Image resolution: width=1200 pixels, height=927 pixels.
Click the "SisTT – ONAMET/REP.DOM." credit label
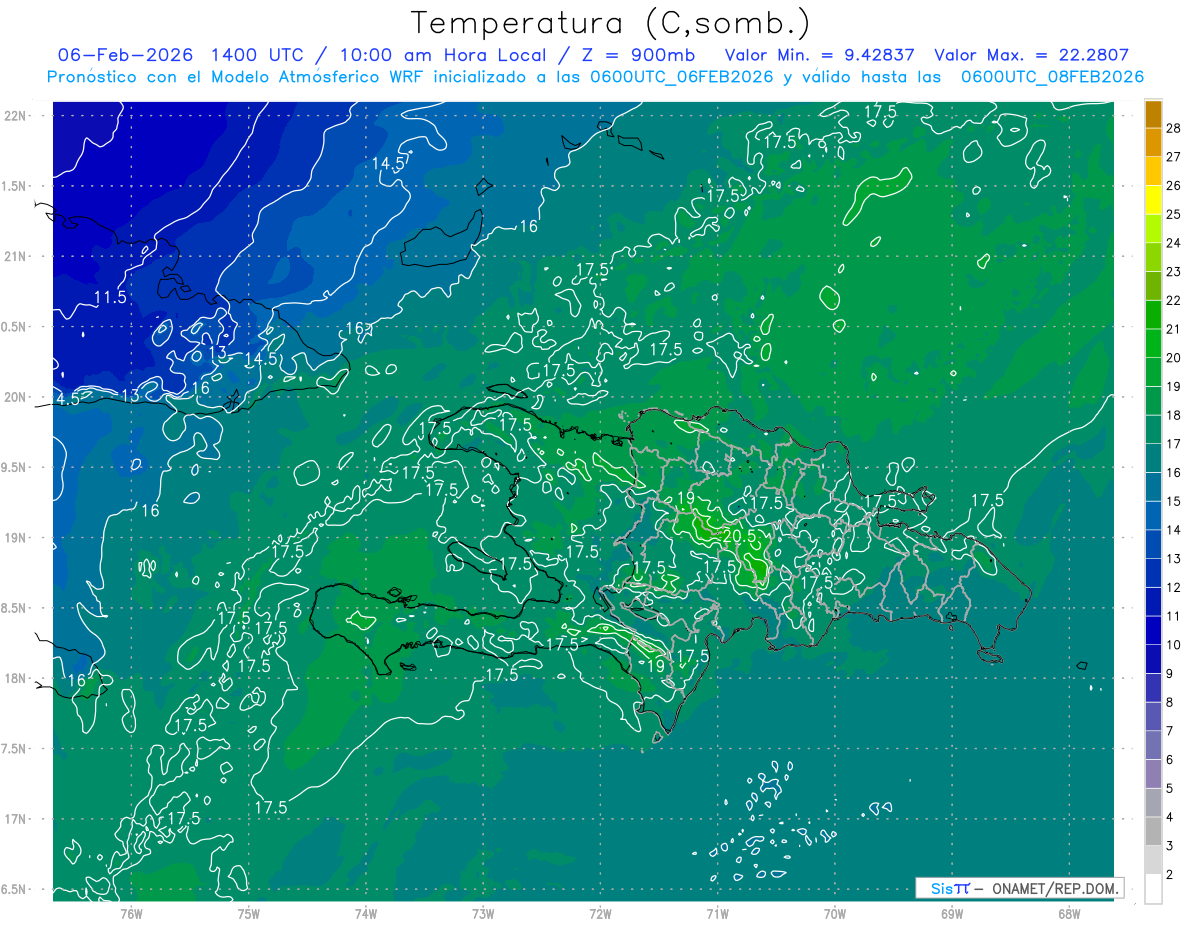click(1020, 888)
